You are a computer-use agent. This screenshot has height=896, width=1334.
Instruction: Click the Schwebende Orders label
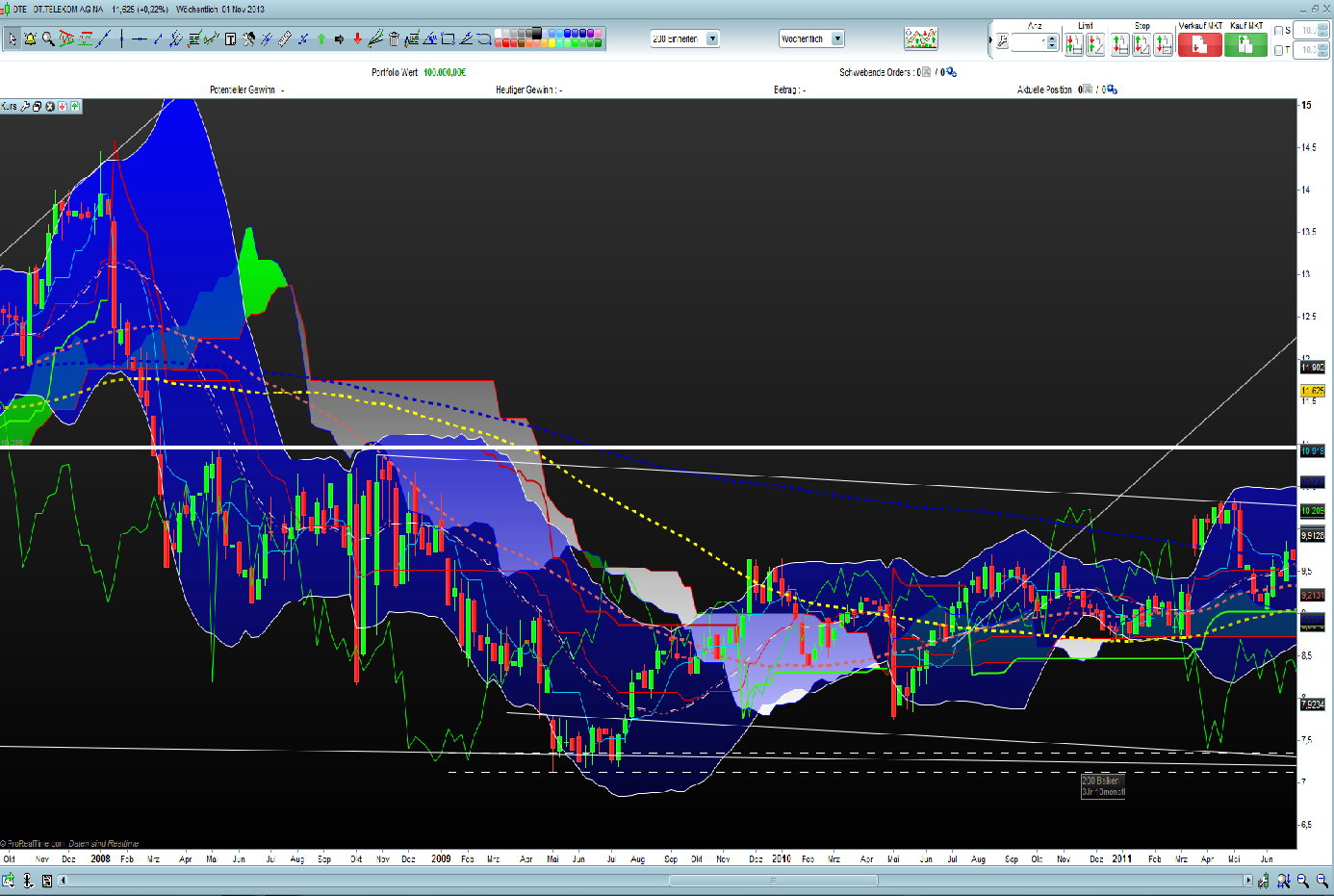click(x=875, y=72)
